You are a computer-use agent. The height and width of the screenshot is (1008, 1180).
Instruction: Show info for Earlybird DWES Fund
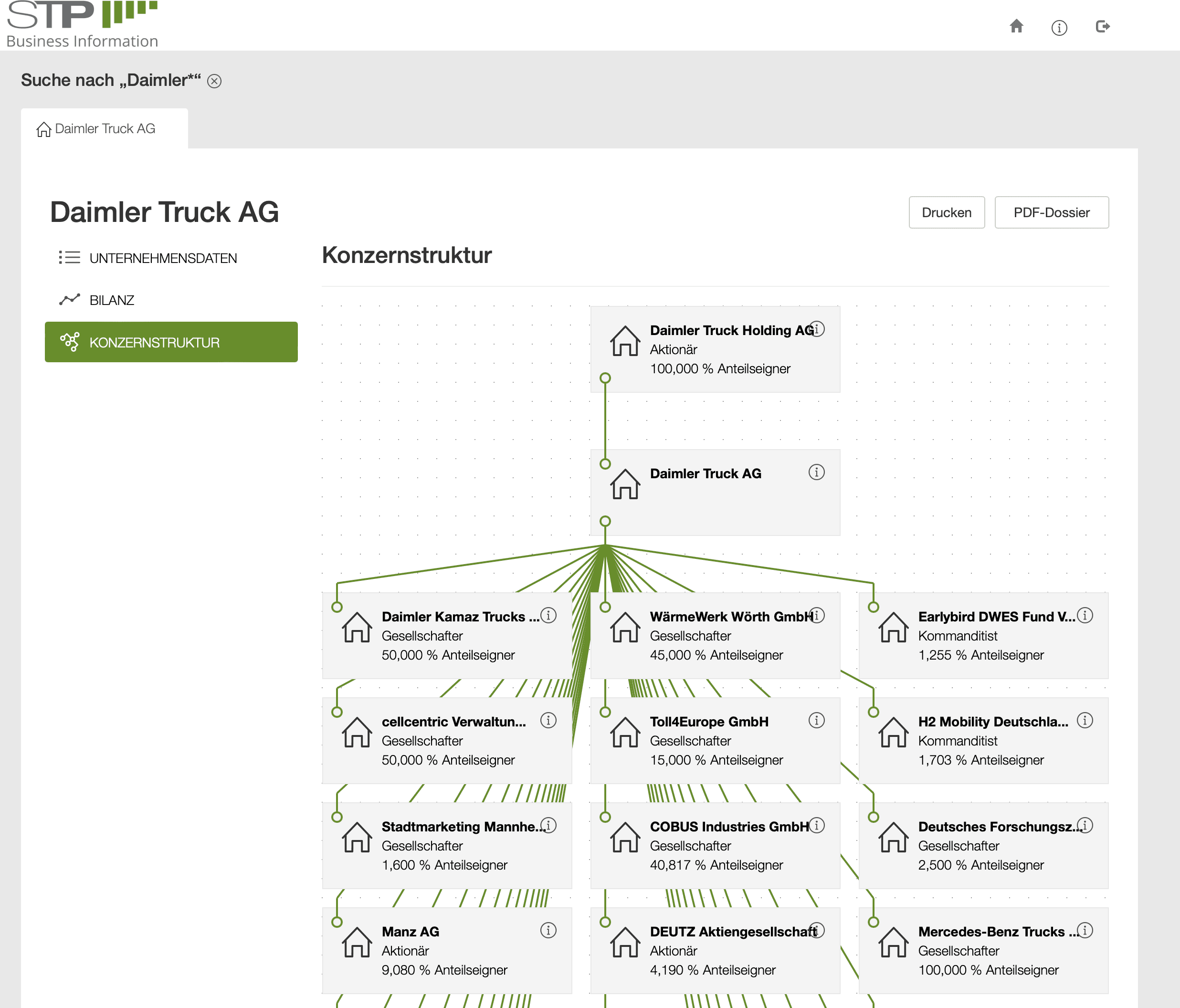tap(1085, 615)
